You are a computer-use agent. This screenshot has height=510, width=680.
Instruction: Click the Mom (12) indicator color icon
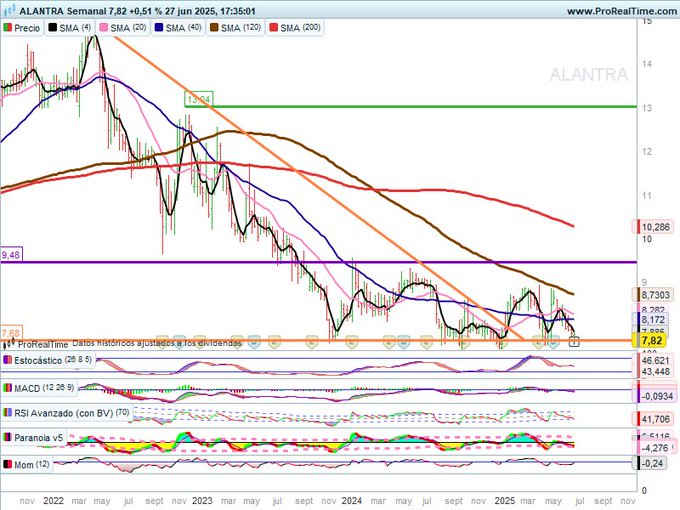[7, 464]
